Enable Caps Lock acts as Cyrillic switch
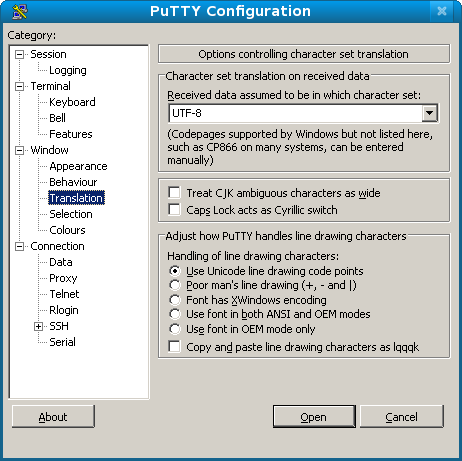The width and height of the screenshot is (462, 461). (175, 210)
